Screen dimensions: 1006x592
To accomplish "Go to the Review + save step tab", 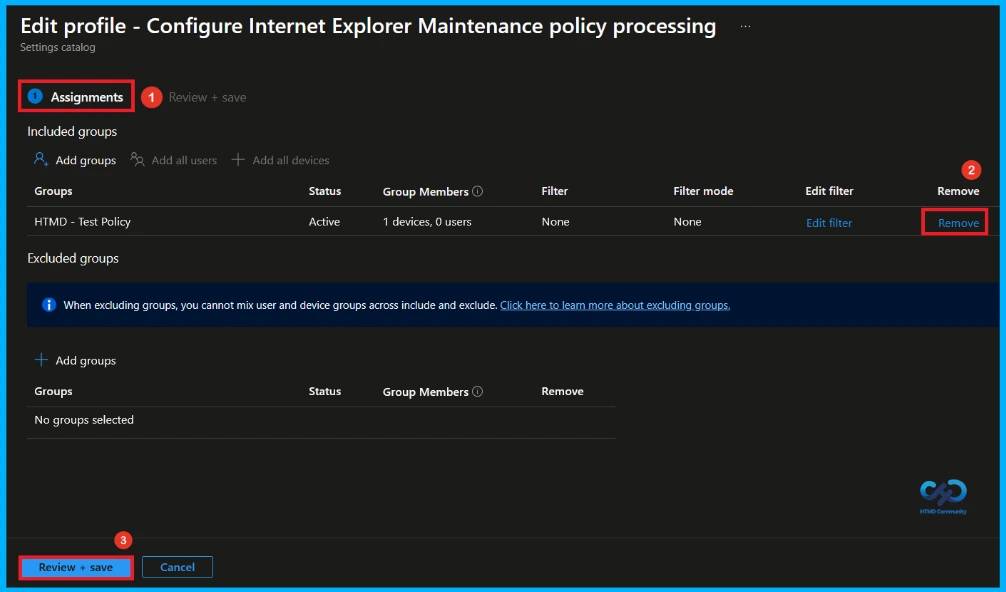I will 207,97.
